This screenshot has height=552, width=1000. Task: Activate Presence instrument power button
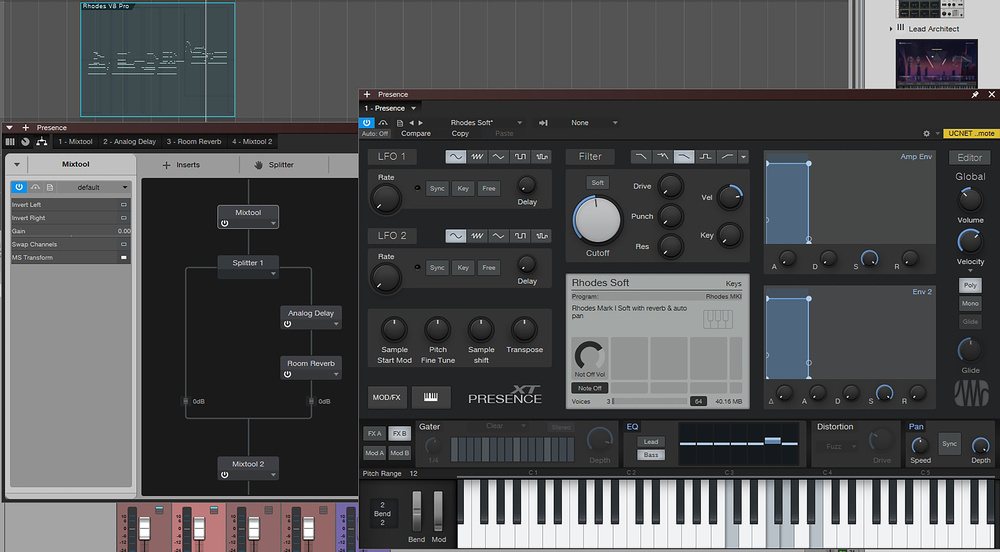tap(367, 123)
